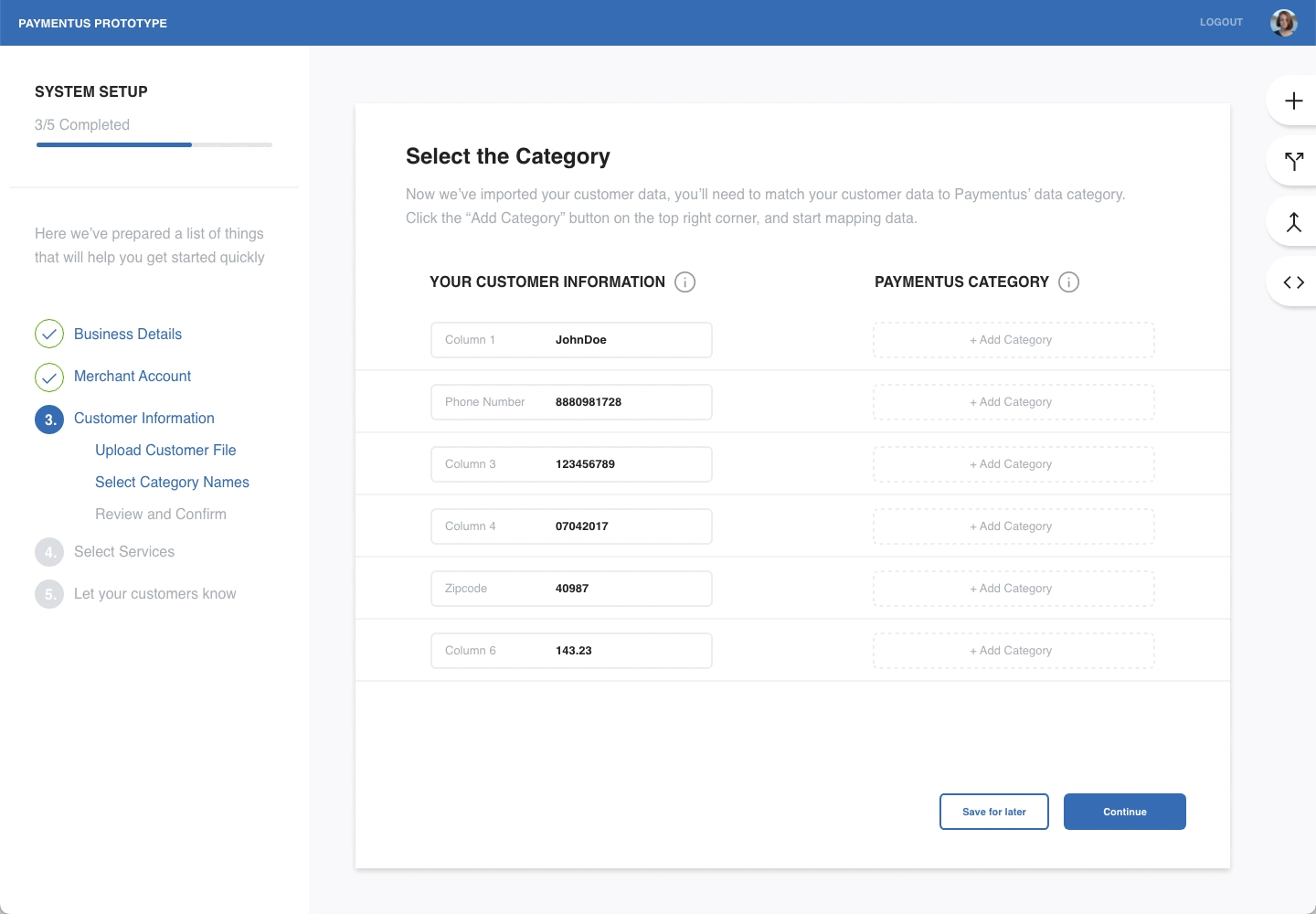Click the Continue button

click(x=1125, y=812)
